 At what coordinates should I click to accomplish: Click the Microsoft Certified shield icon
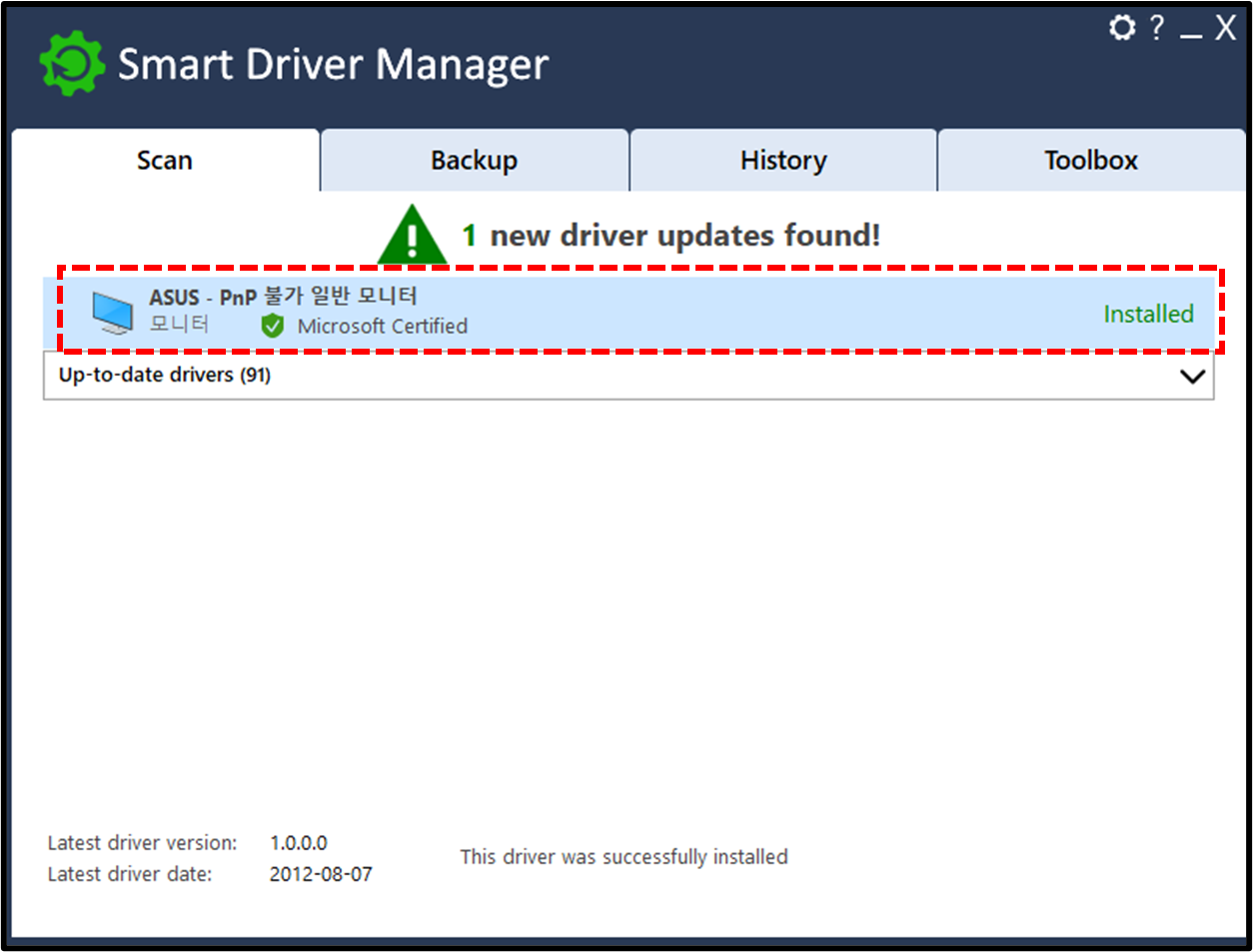click(x=272, y=326)
